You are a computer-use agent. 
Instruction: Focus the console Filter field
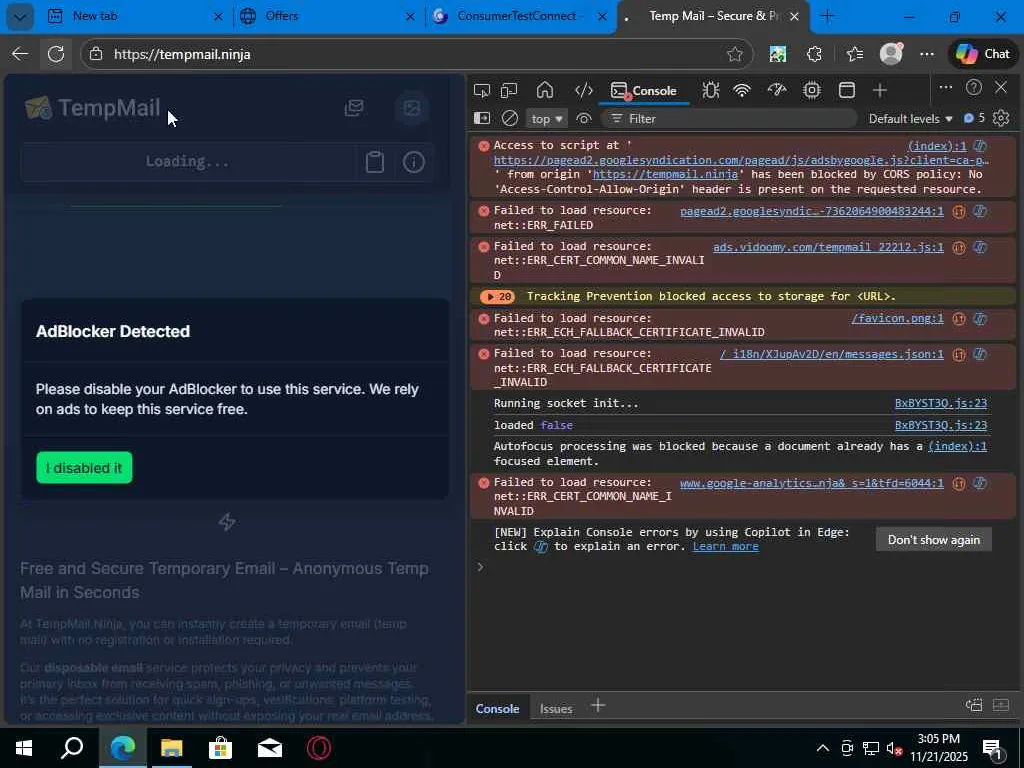coord(729,119)
